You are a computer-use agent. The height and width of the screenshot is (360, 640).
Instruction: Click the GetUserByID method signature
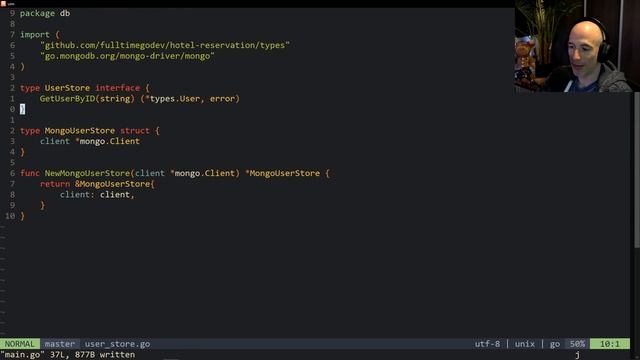pyautogui.click(x=140, y=98)
